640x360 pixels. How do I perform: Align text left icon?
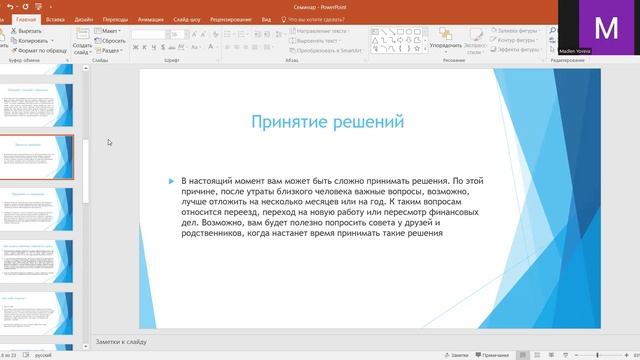coord(227,47)
